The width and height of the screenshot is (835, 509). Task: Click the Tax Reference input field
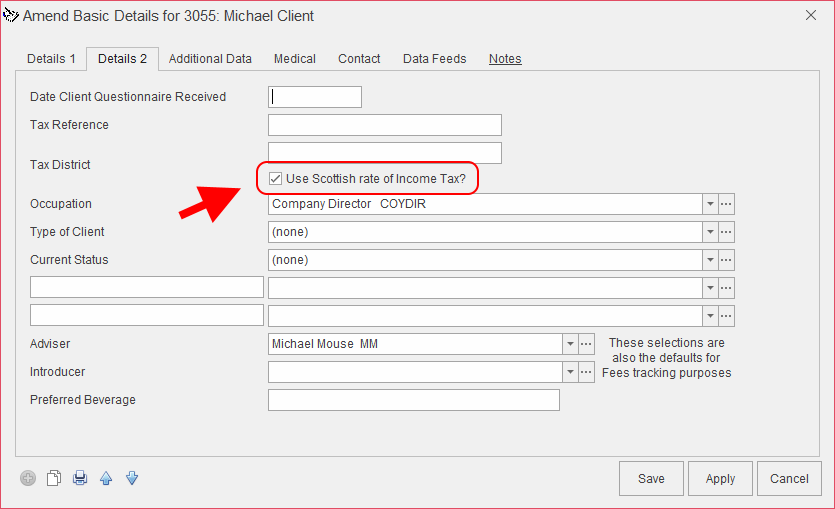click(385, 125)
